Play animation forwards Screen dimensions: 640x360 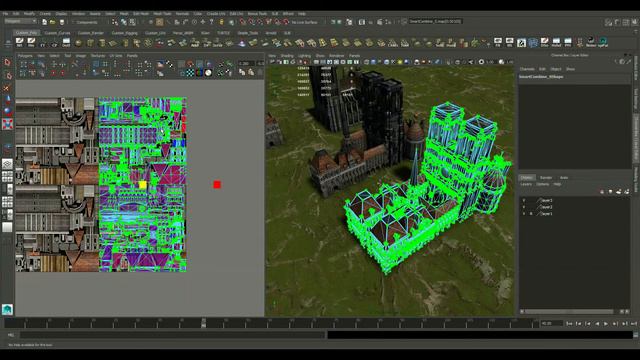[x=606, y=323]
